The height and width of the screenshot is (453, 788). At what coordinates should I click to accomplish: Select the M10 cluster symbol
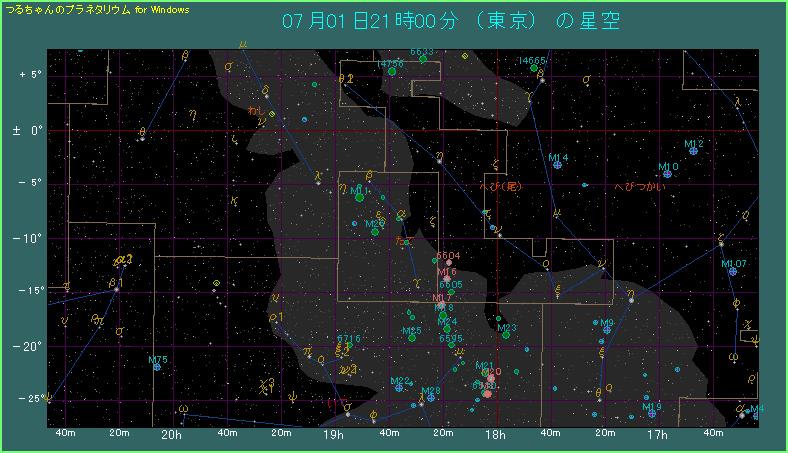(667, 174)
